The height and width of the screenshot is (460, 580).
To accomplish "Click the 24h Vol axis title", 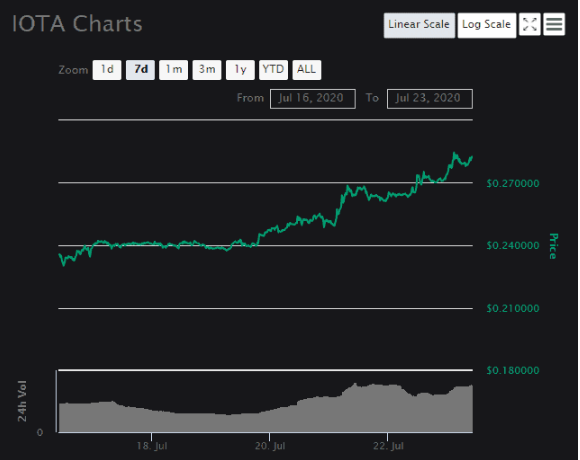I will 22,401.
